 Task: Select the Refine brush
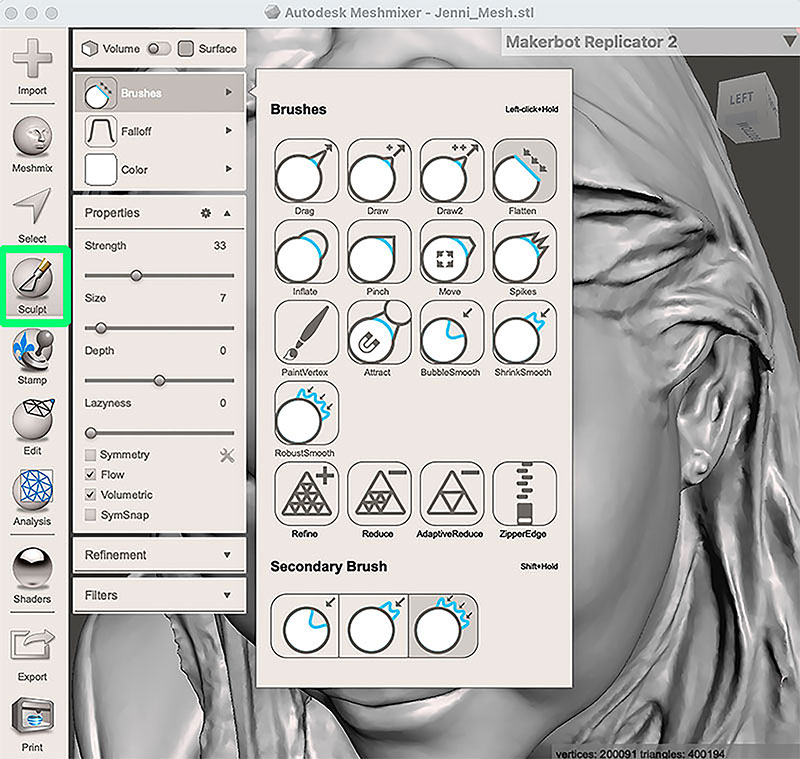pos(306,494)
